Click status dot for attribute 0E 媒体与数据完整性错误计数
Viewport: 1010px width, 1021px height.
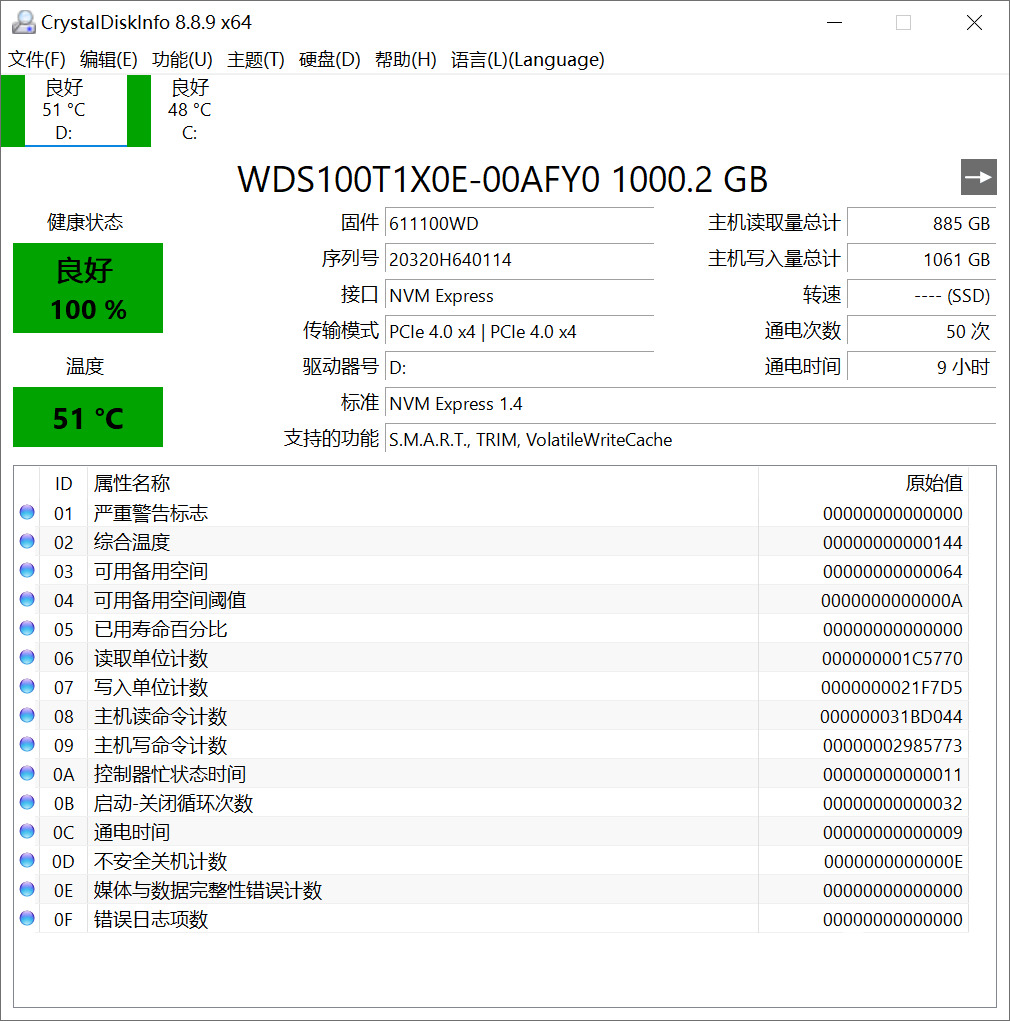[27, 889]
